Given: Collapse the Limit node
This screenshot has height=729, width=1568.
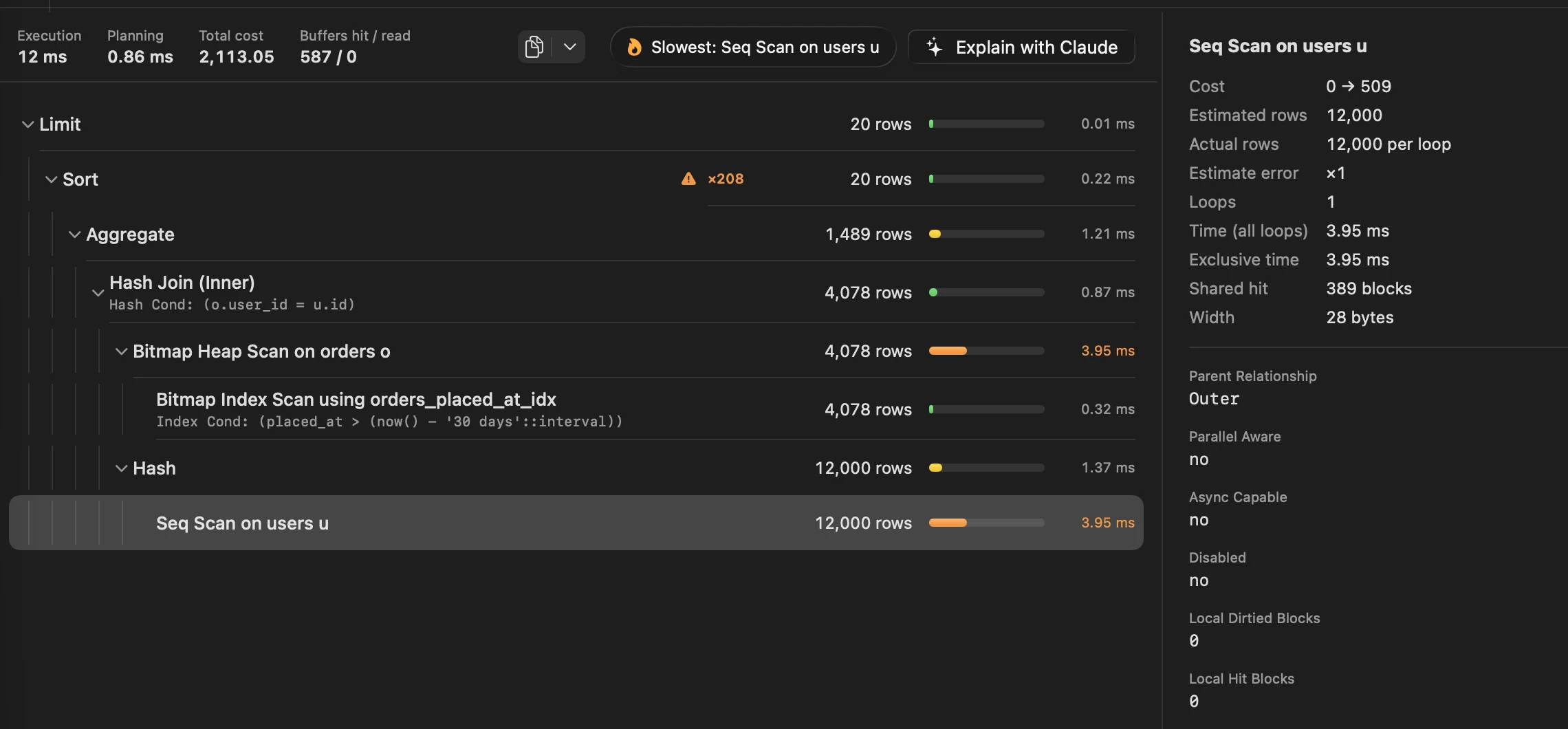Looking at the screenshot, I should coord(28,124).
